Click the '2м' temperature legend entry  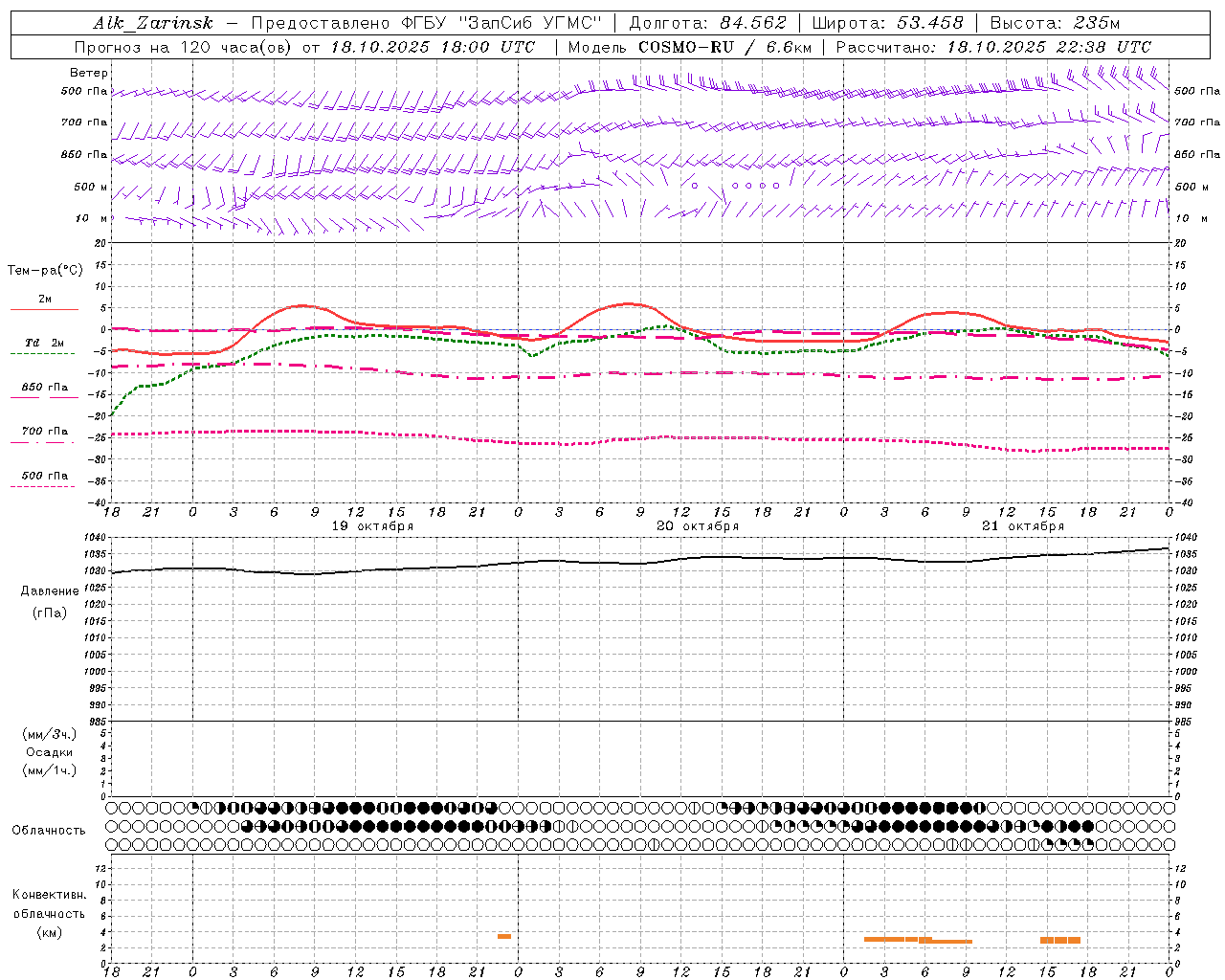(45, 300)
